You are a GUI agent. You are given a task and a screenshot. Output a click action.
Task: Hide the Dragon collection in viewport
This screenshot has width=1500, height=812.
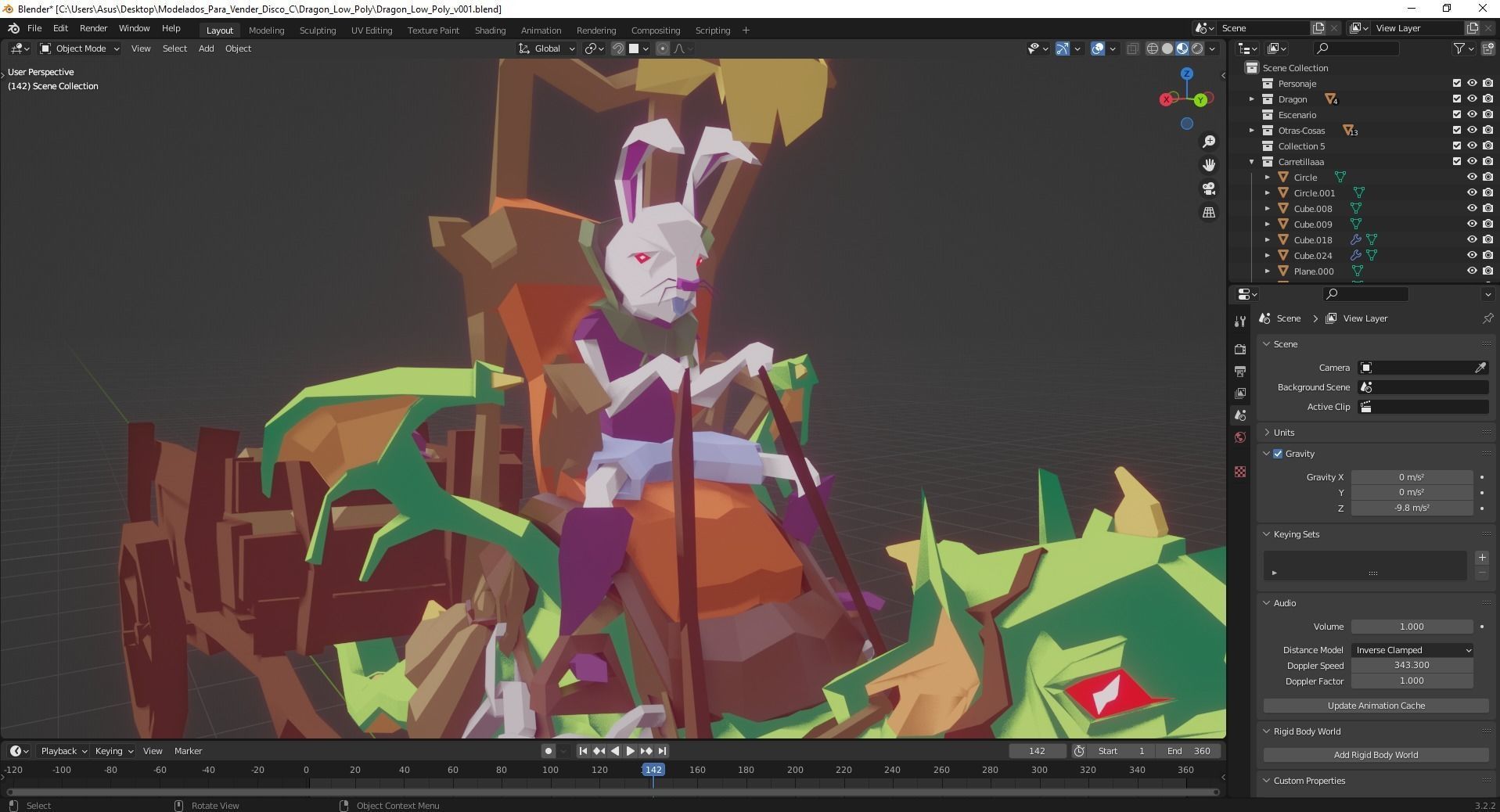point(1472,99)
